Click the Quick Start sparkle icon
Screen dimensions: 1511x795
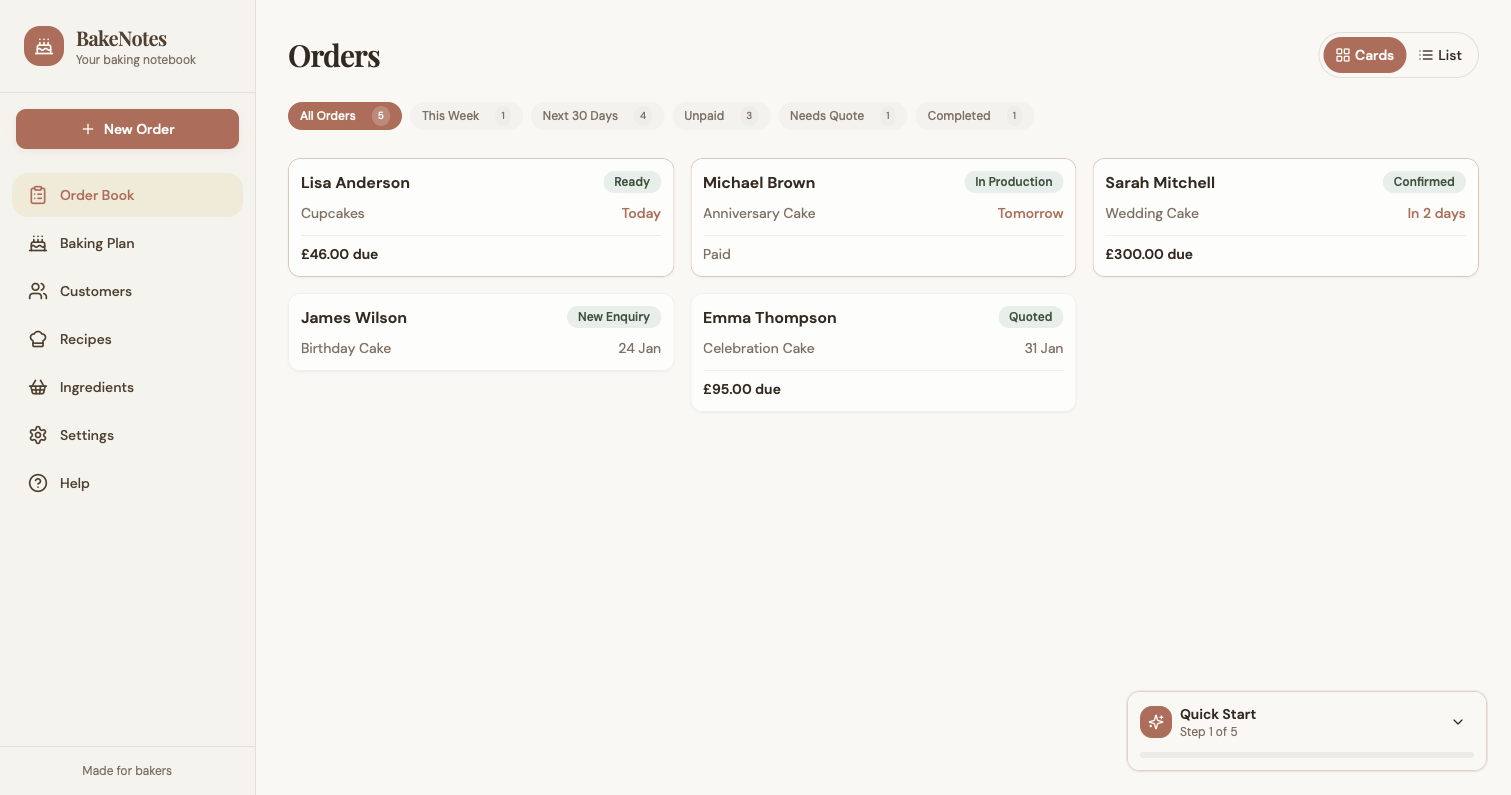click(x=1155, y=722)
